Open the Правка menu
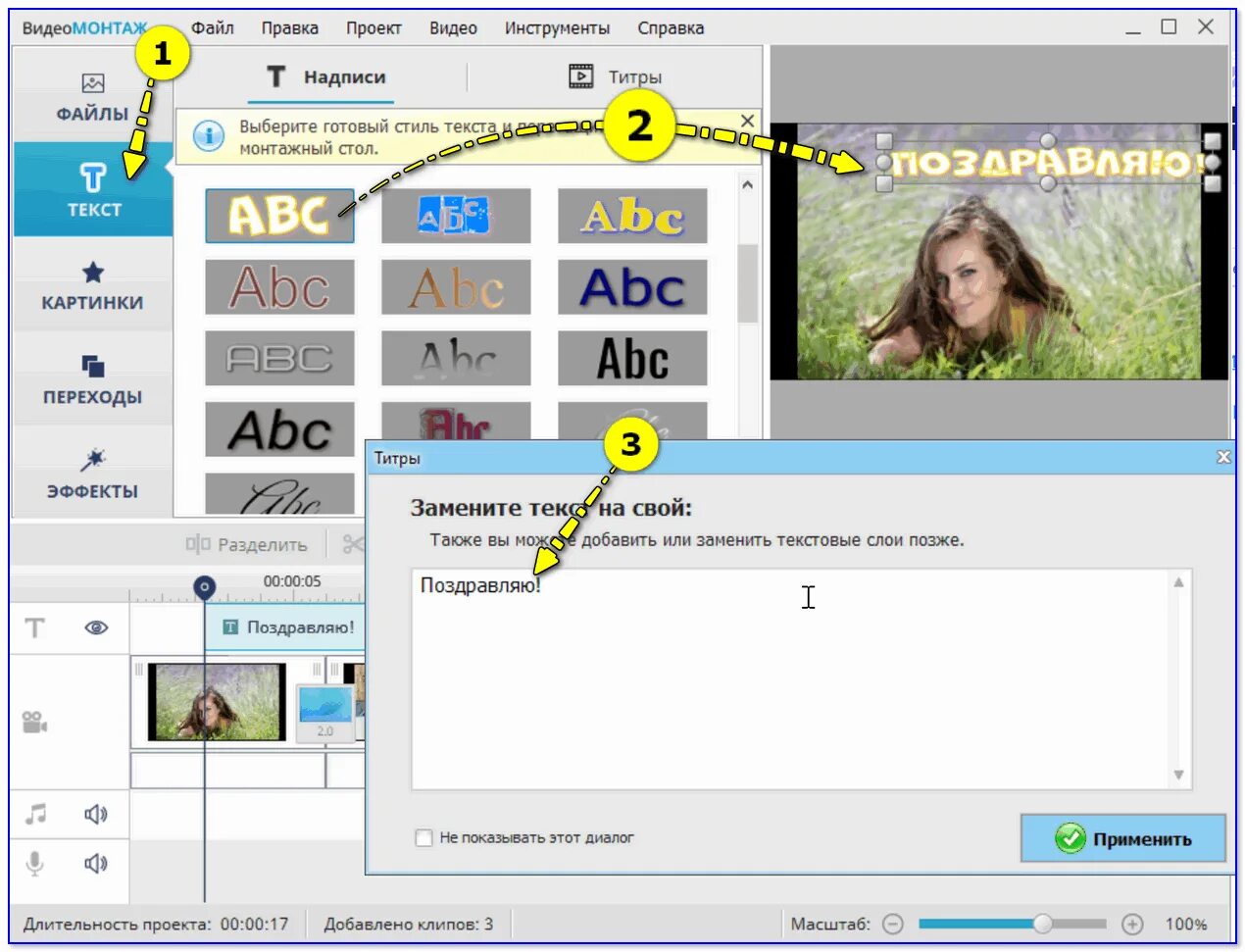Viewport: 1245px width, 952px height. [289, 27]
